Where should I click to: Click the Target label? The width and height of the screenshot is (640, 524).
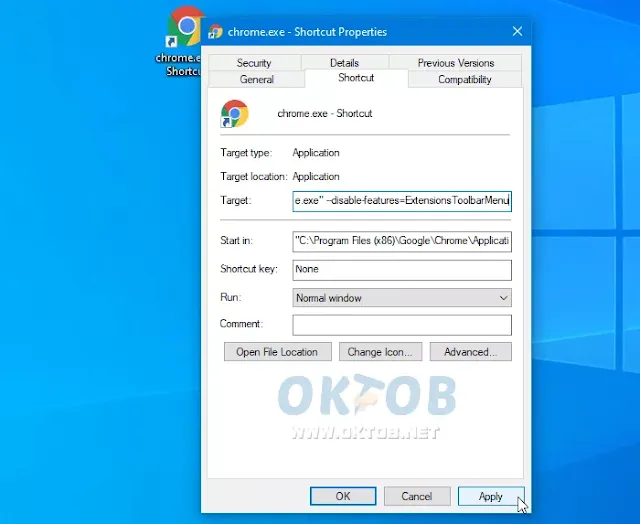pyautogui.click(x=236, y=200)
